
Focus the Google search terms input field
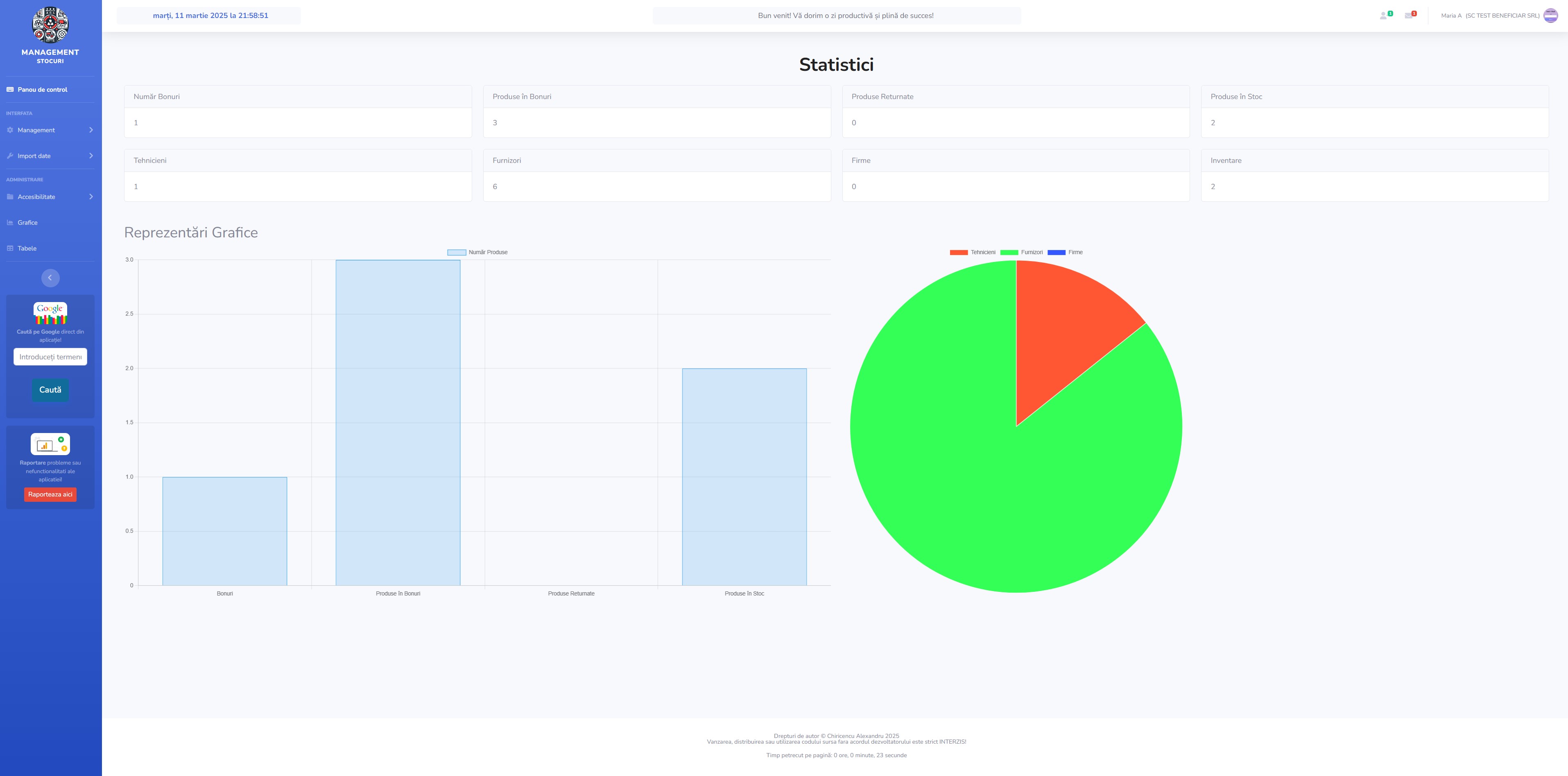click(50, 357)
